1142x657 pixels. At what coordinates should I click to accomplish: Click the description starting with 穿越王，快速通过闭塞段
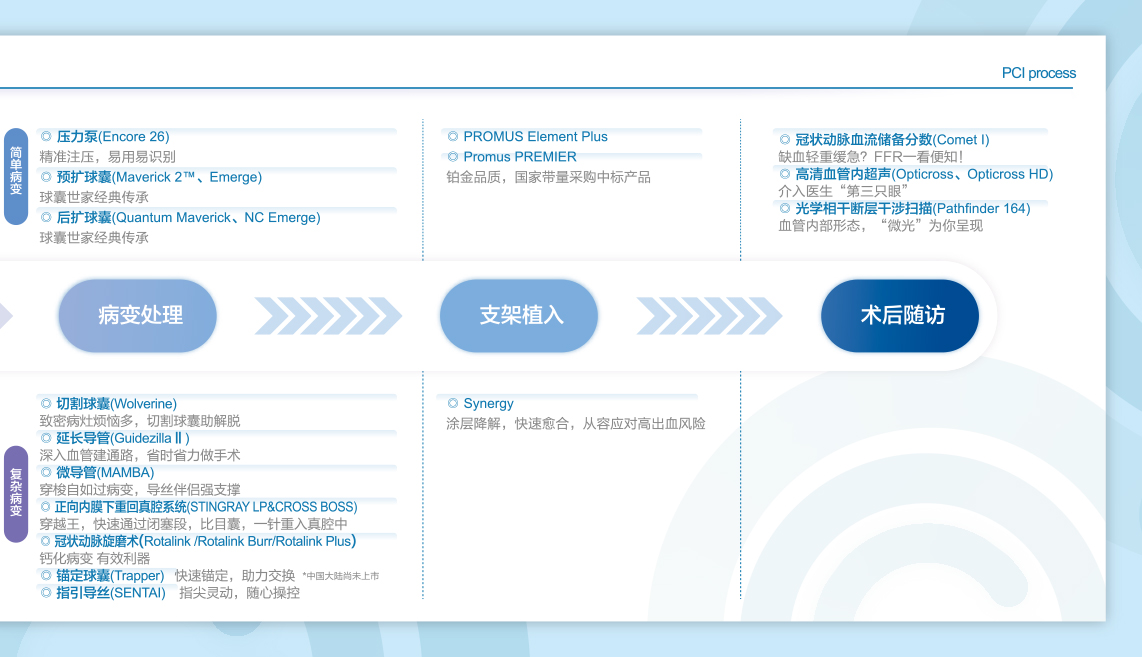[194, 524]
